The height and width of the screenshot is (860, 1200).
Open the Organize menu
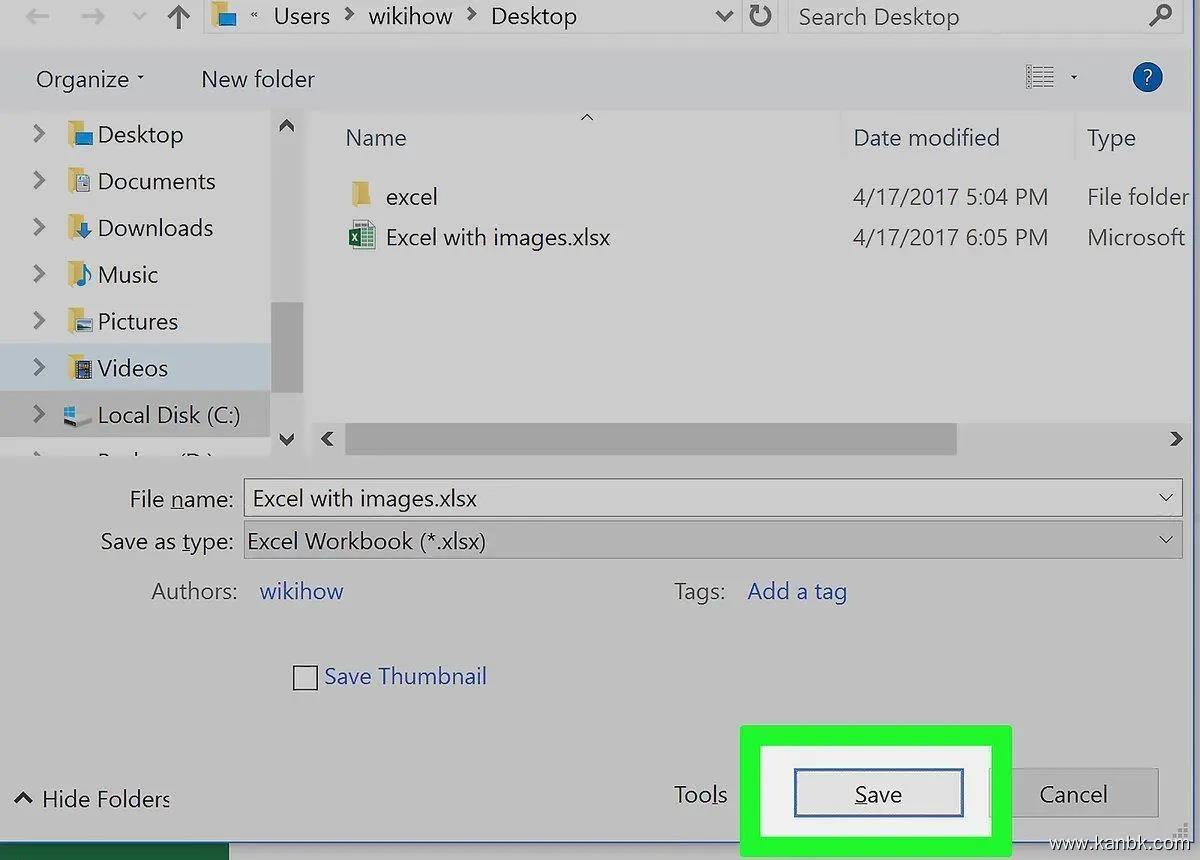(89, 79)
